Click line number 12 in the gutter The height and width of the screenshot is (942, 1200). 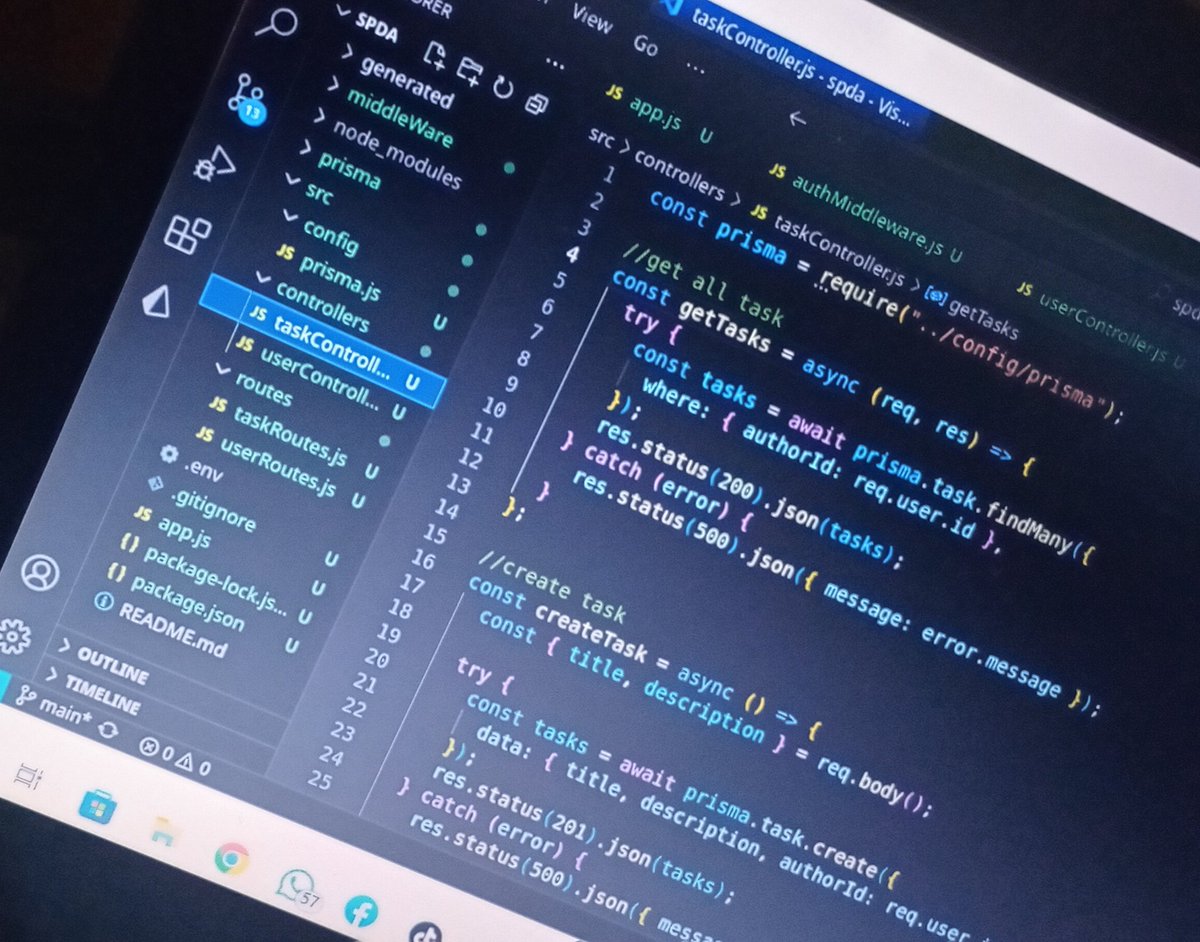tap(468, 458)
